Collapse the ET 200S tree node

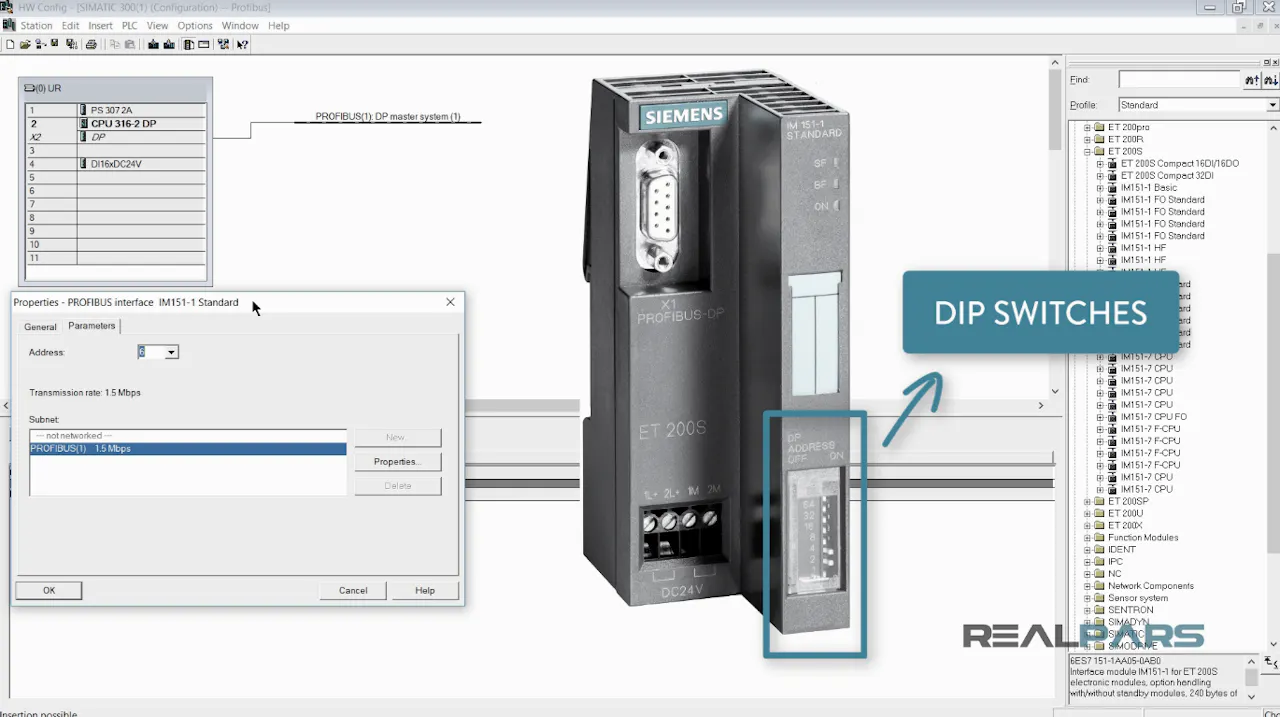pyautogui.click(x=1087, y=152)
